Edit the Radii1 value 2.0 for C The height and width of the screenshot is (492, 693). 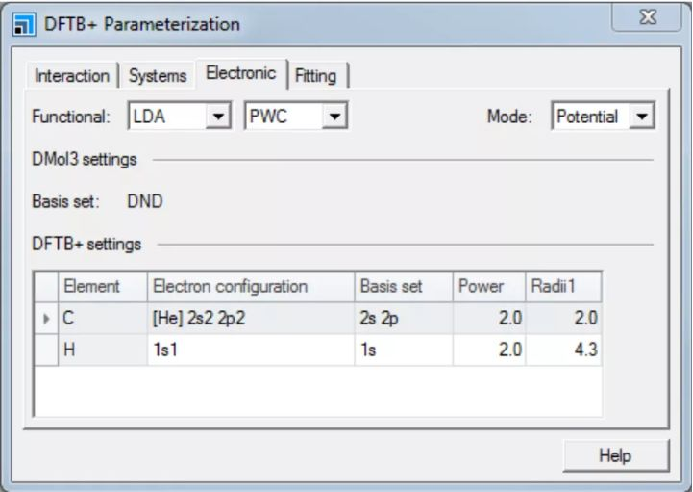coord(564,318)
